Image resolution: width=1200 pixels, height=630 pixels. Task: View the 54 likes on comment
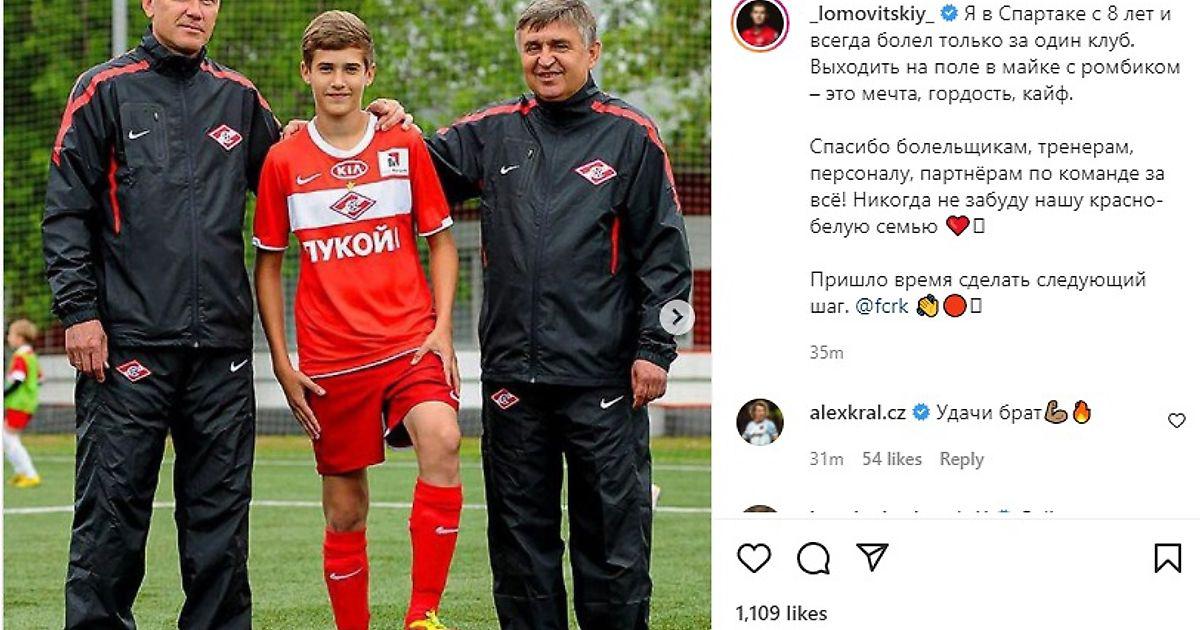click(x=892, y=459)
